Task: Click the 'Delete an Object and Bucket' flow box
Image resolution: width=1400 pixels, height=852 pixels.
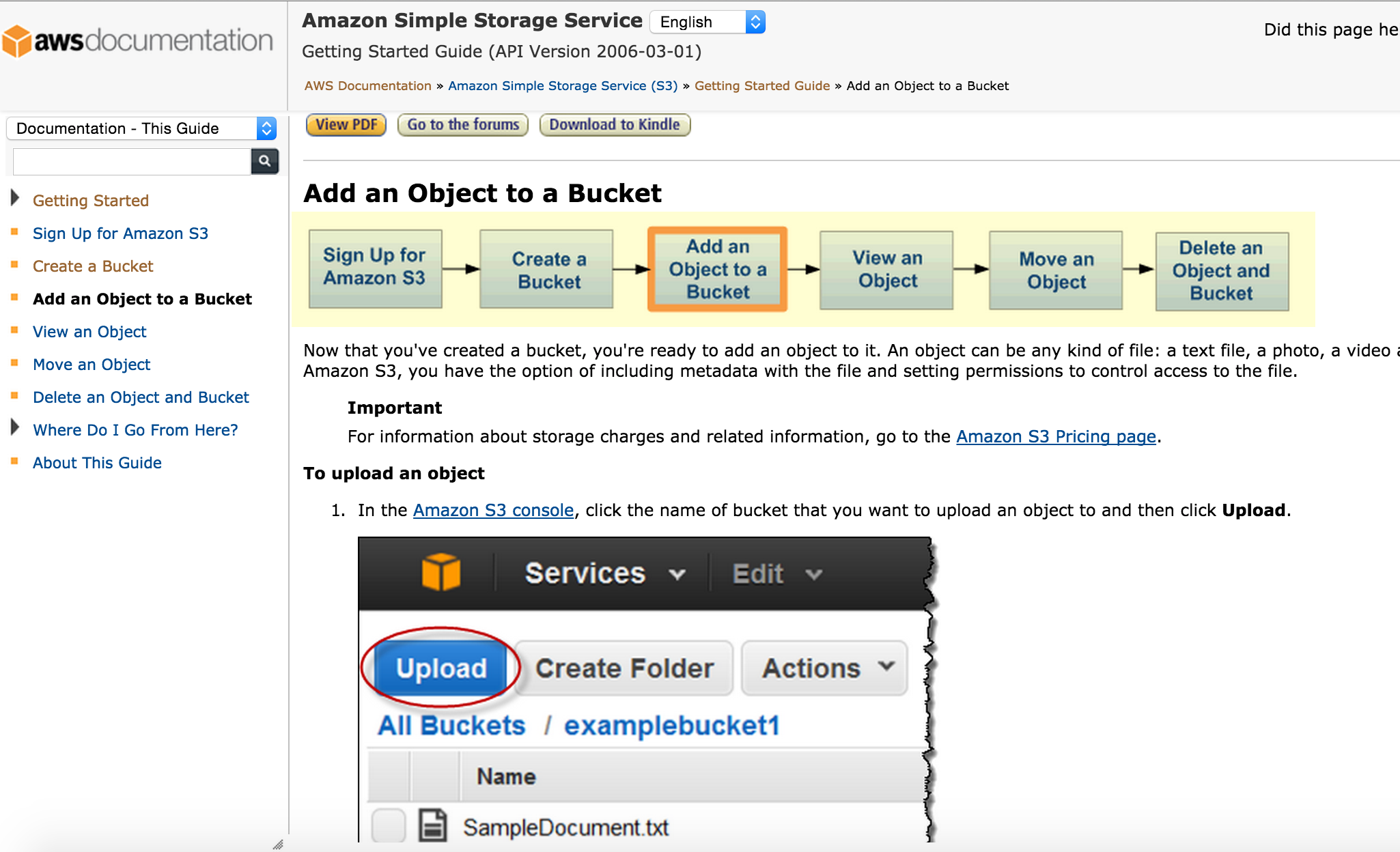Action: [1222, 270]
